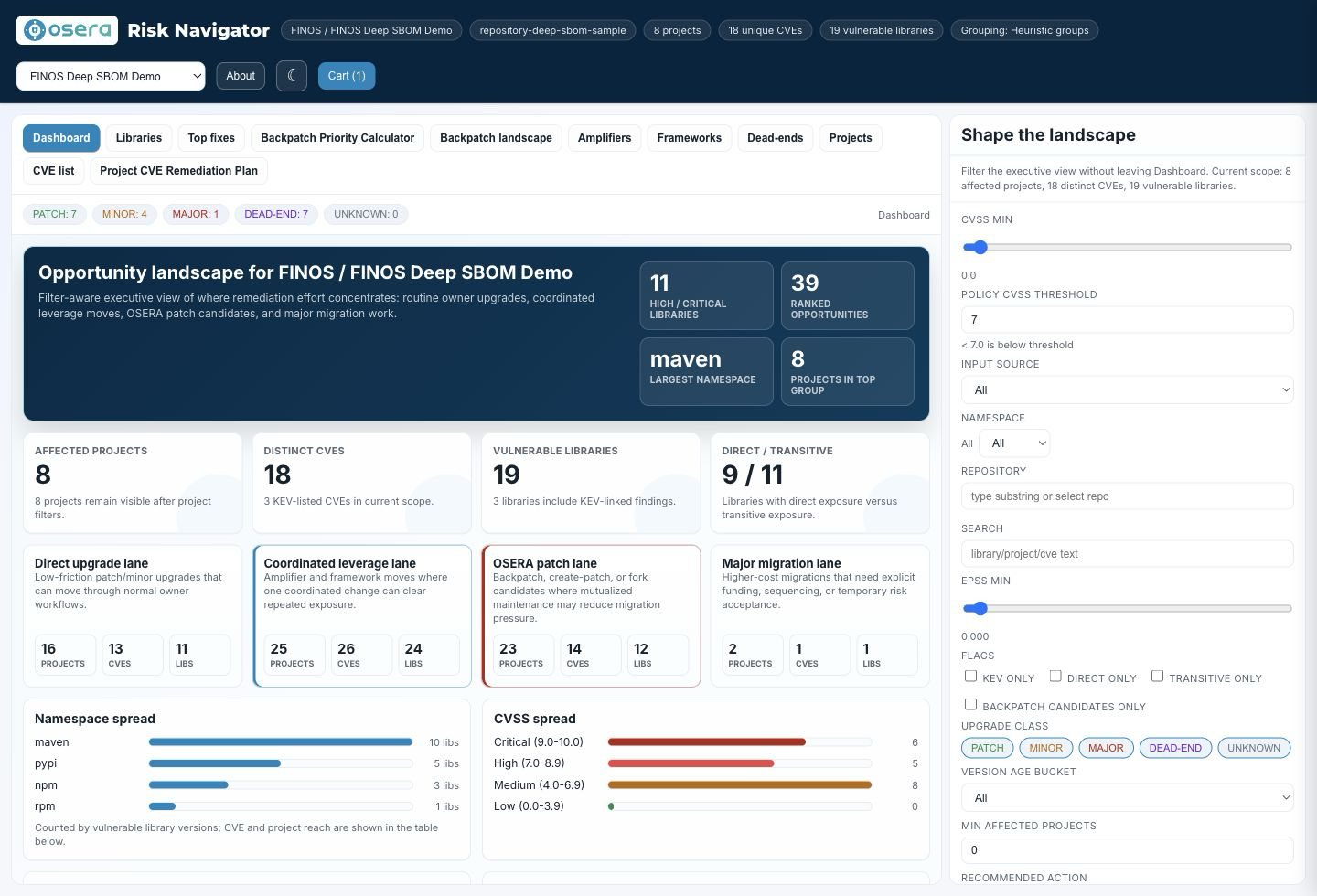Open the Input Source dropdown
This screenshot has width=1317, height=896.
1127,390
